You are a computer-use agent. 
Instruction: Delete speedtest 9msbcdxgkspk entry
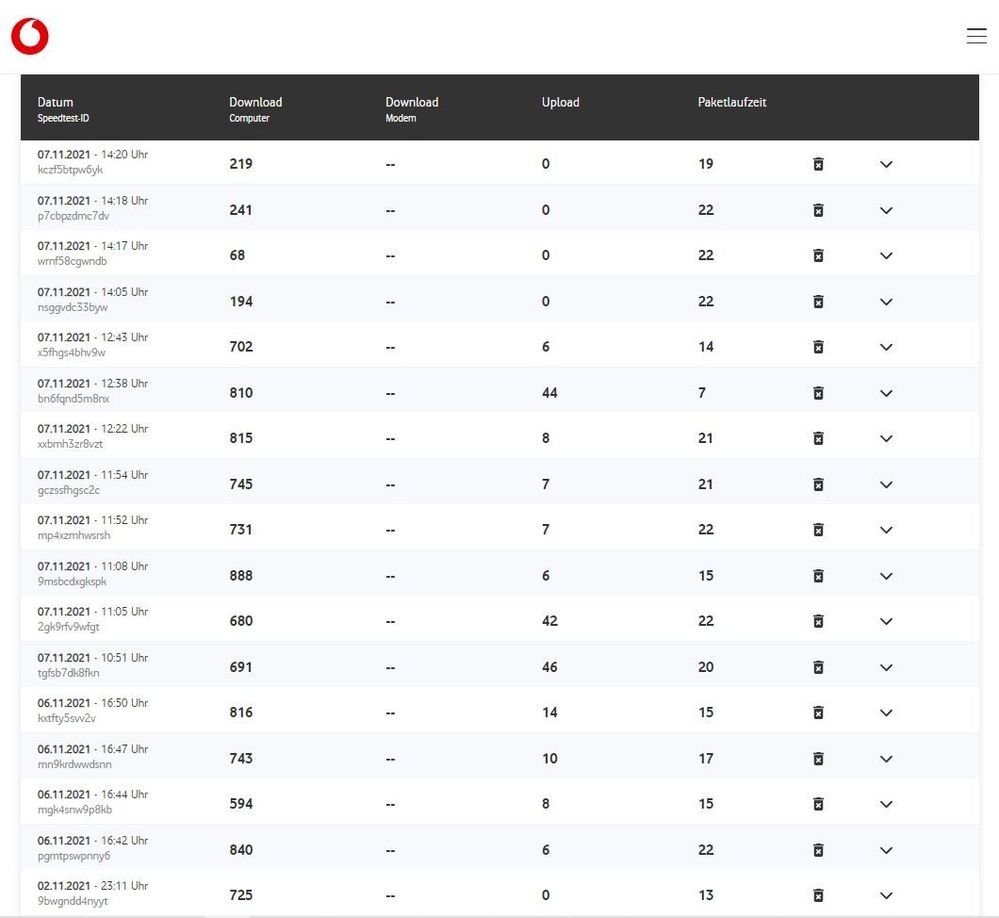pos(819,576)
